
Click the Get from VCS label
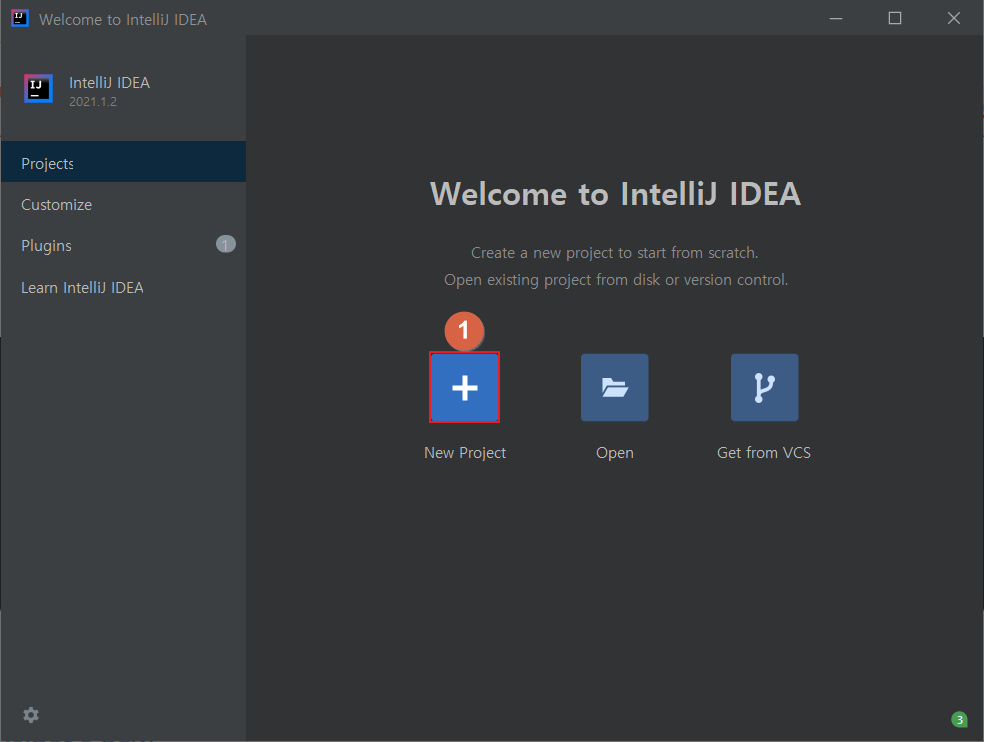pos(764,453)
